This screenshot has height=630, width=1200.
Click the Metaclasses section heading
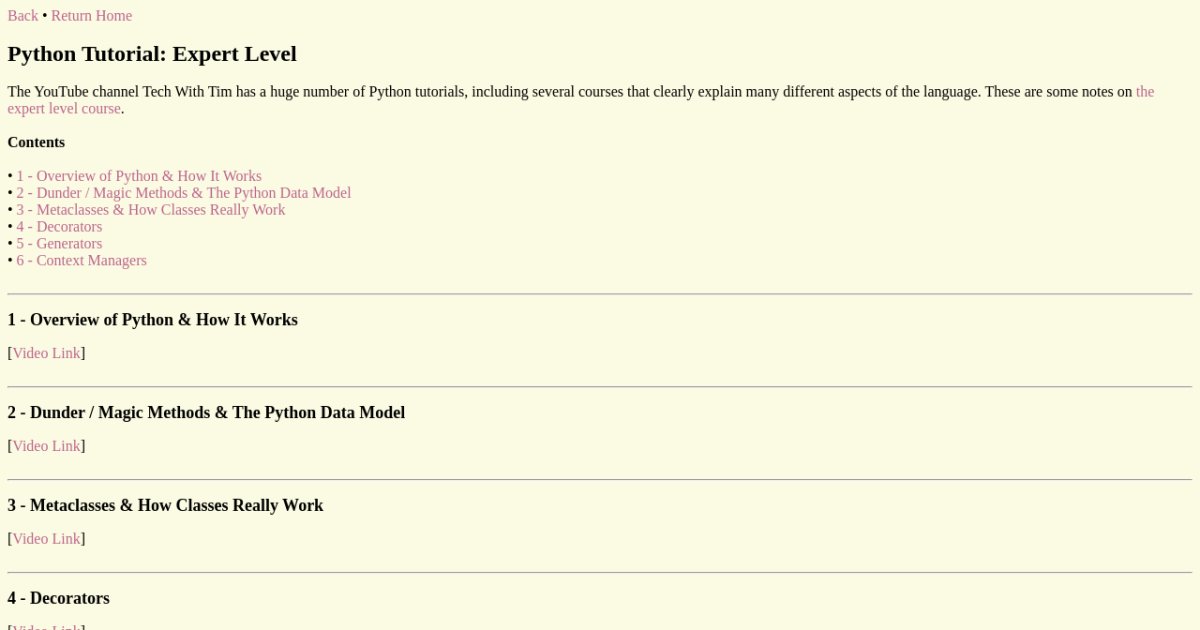click(165, 506)
